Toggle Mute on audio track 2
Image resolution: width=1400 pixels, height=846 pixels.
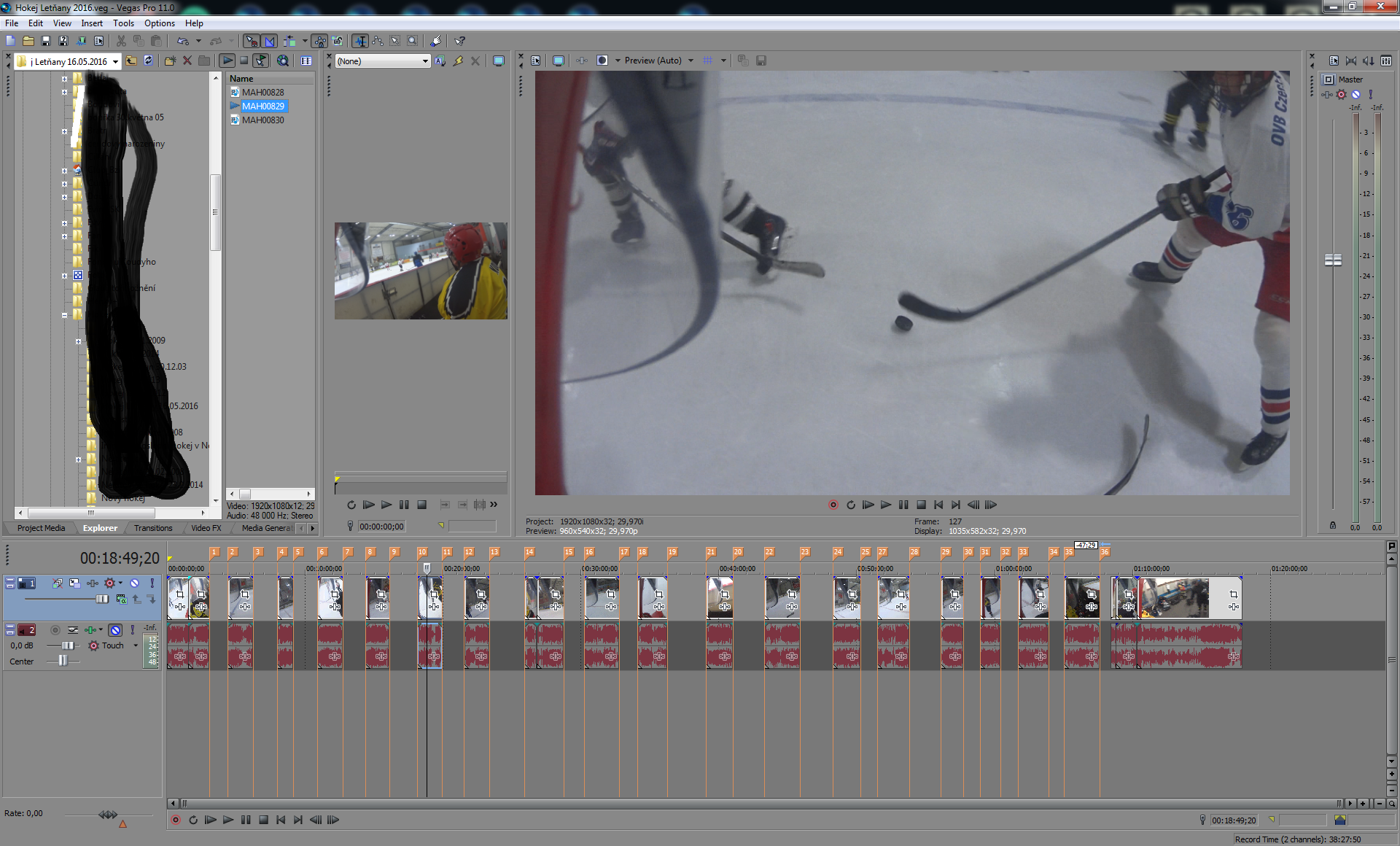coord(115,629)
